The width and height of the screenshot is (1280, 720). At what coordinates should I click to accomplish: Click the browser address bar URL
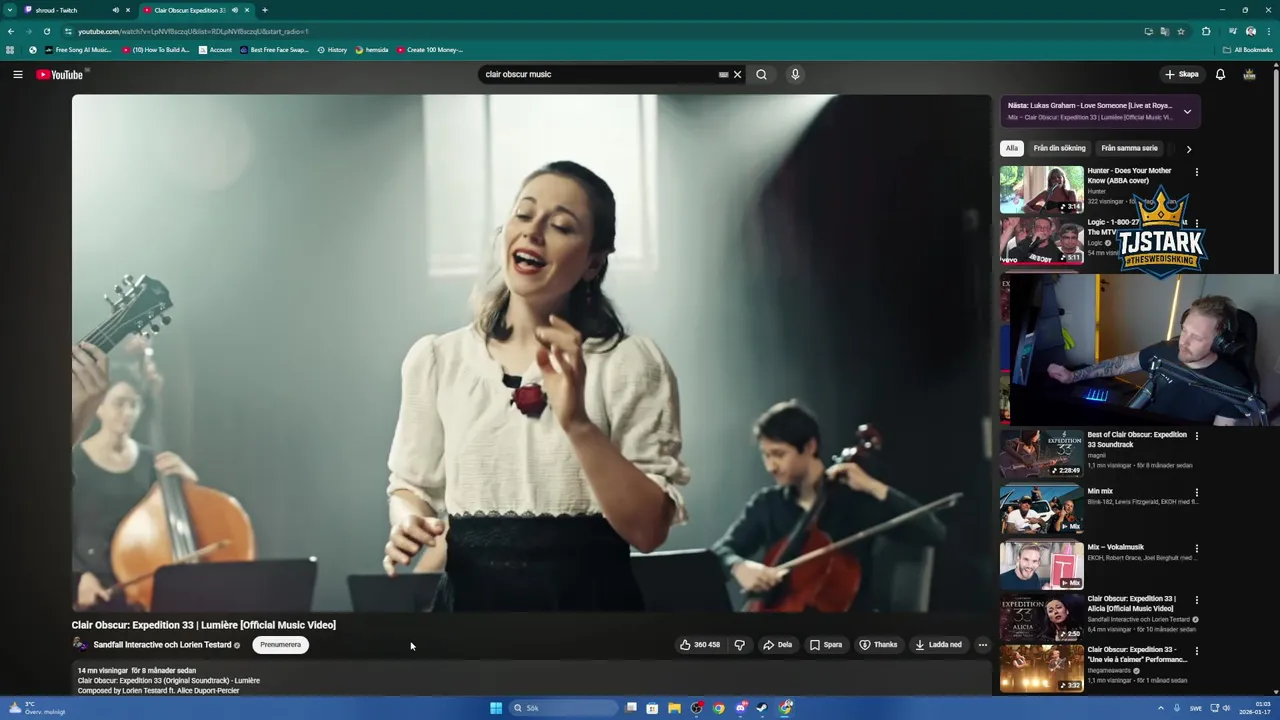point(193,31)
